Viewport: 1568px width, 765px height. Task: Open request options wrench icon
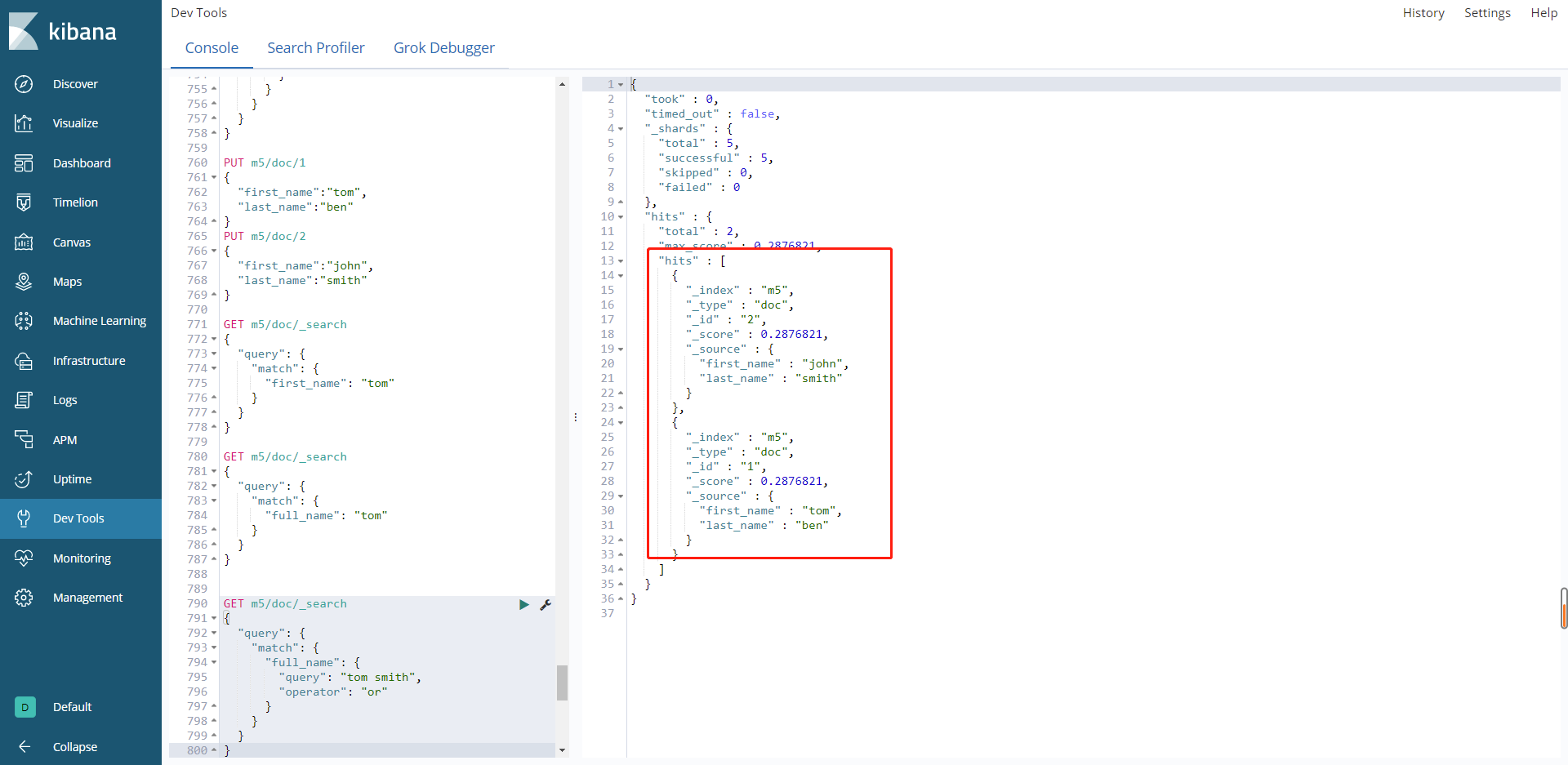click(x=546, y=604)
